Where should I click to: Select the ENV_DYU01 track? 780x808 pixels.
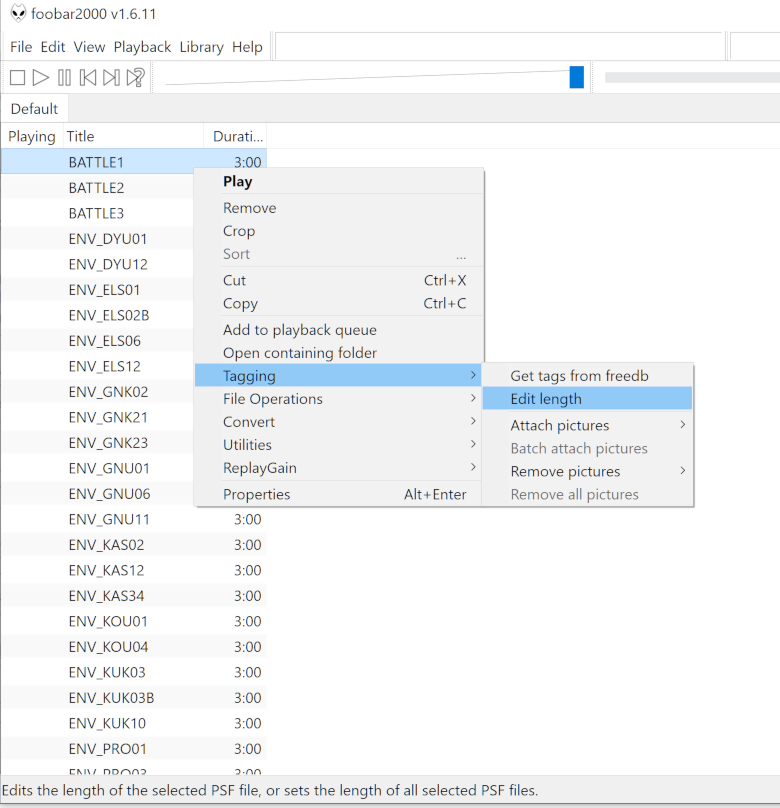[x=98, y=239]
